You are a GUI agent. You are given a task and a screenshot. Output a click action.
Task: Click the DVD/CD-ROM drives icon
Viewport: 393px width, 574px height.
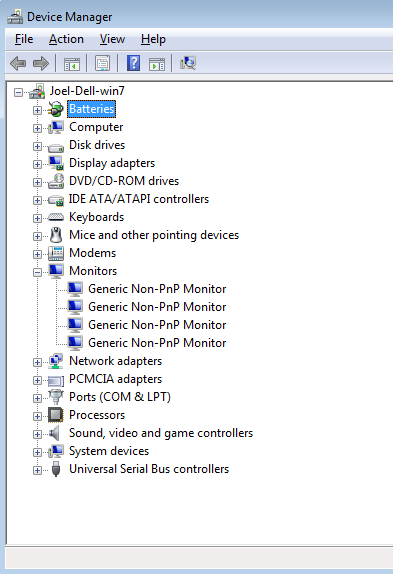coord(56,181)
